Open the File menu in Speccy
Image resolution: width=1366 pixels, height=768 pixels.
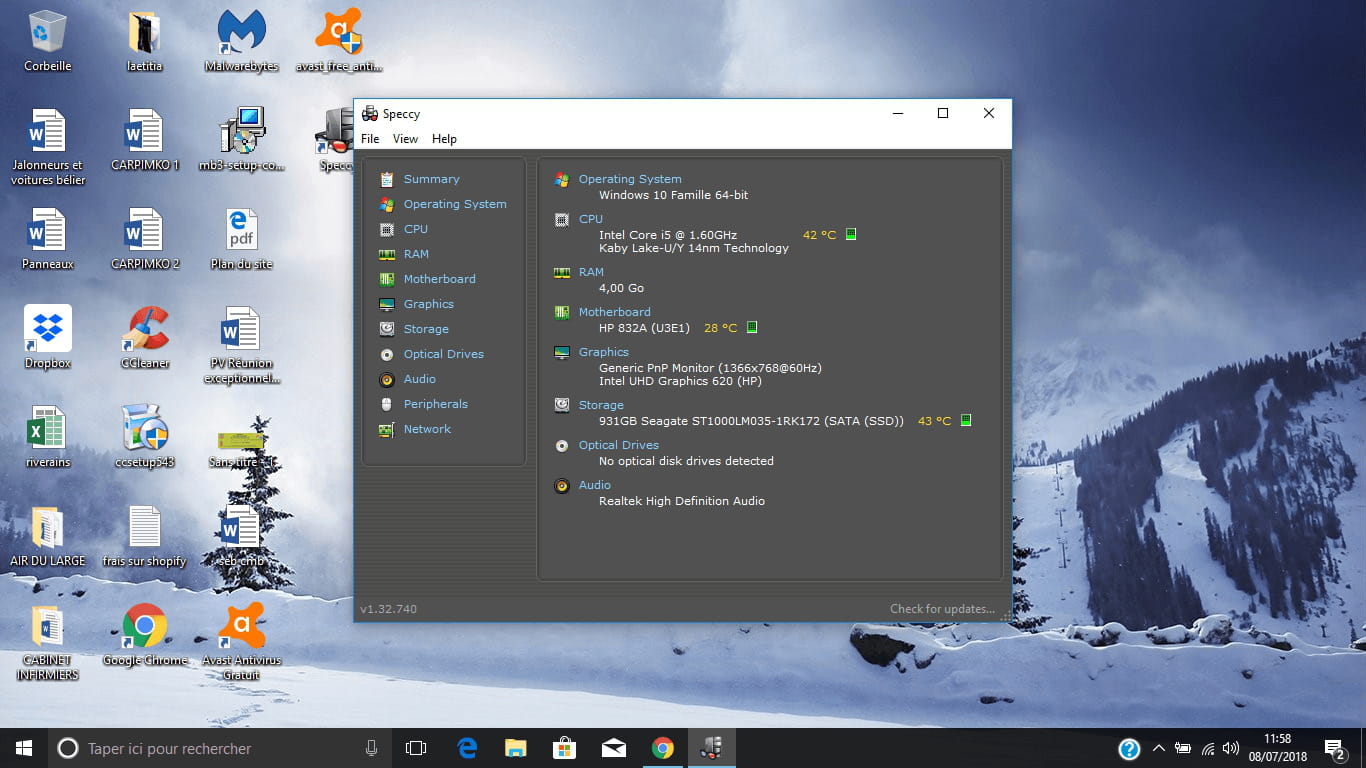[x=370, y=139]
